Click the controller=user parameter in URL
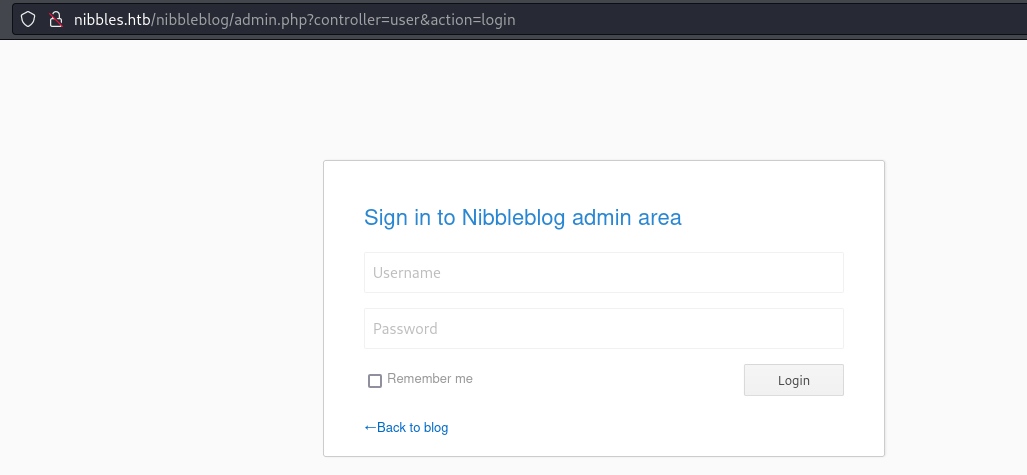This screenshot has height=475, width=1027. [372, 20]
